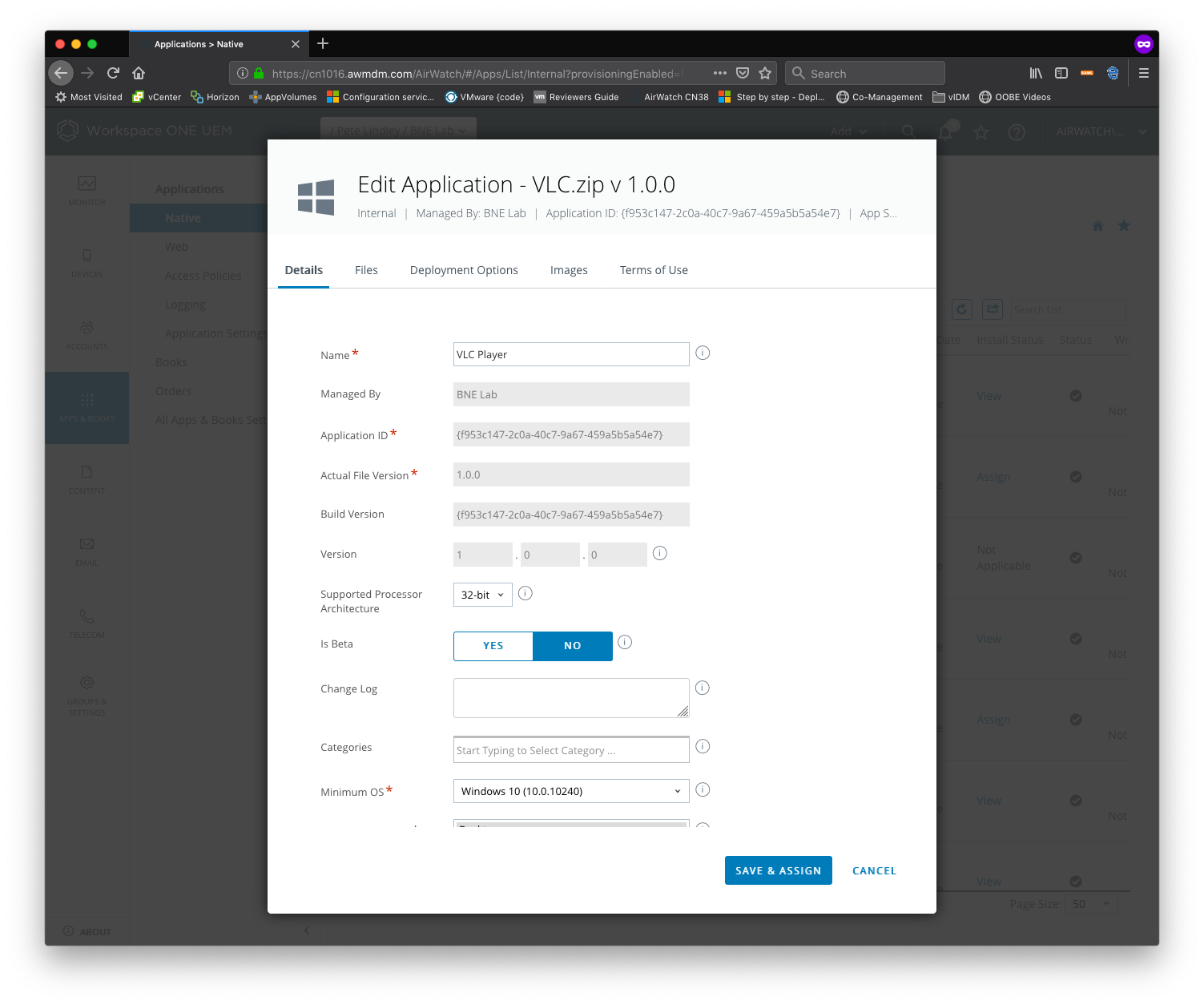Click About at bottom of sidebar
The image size is (1204, 1005).
pos(87,931)
